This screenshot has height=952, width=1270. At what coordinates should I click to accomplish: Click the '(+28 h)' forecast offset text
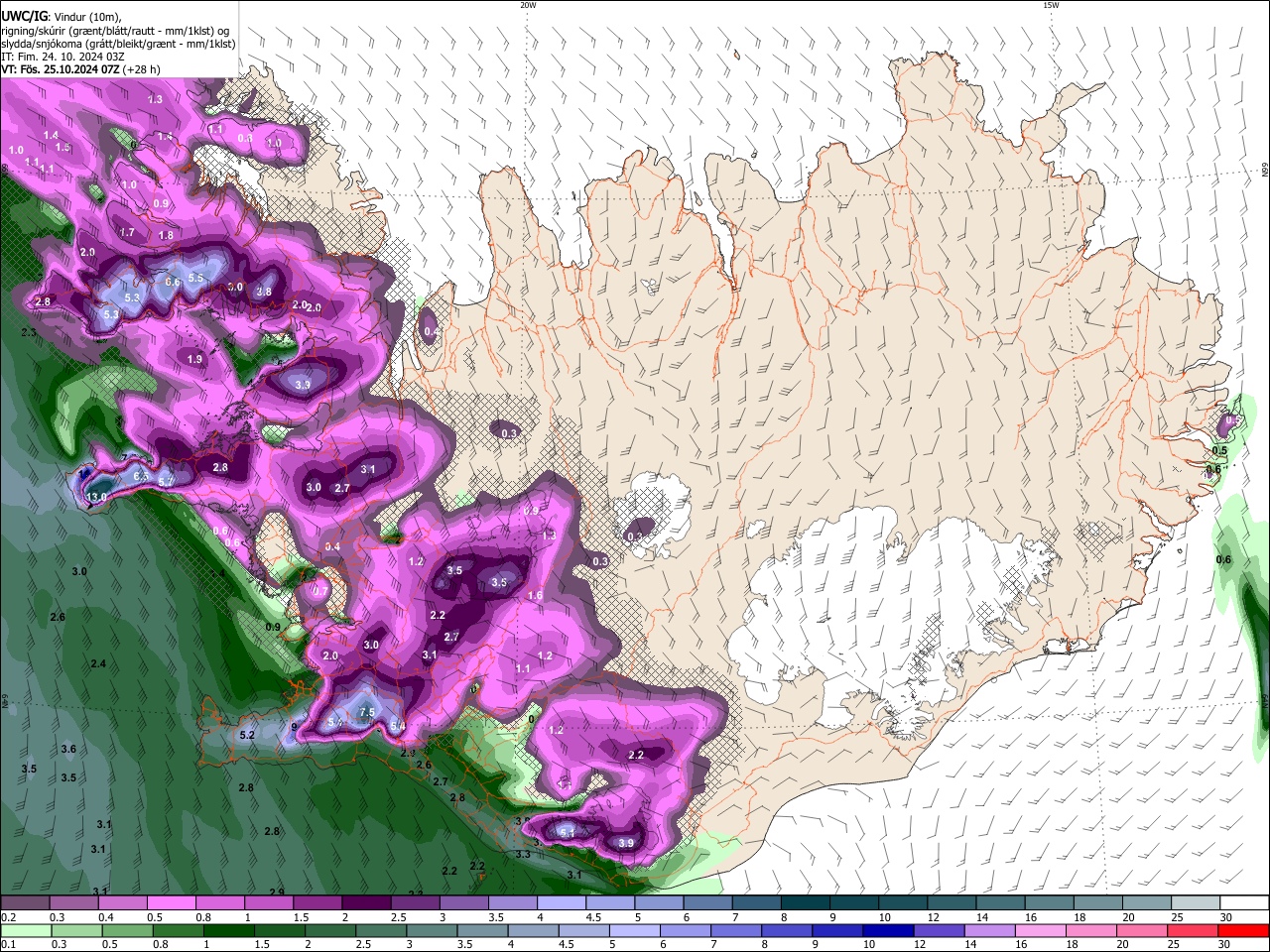[x=143, y=69]
